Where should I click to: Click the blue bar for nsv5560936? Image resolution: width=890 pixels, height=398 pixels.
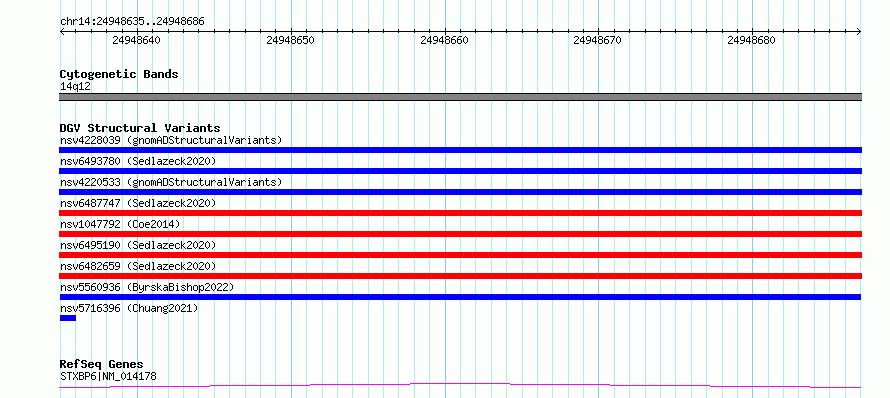point(460,297)
